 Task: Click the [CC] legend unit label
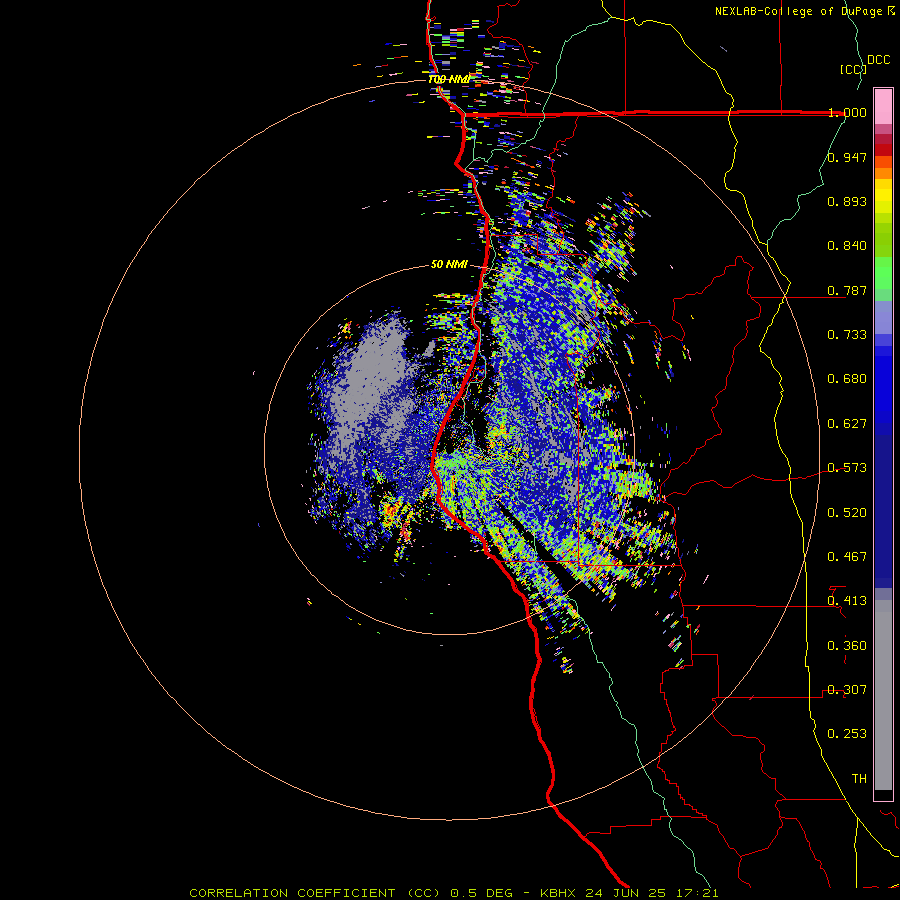[853, 69]
